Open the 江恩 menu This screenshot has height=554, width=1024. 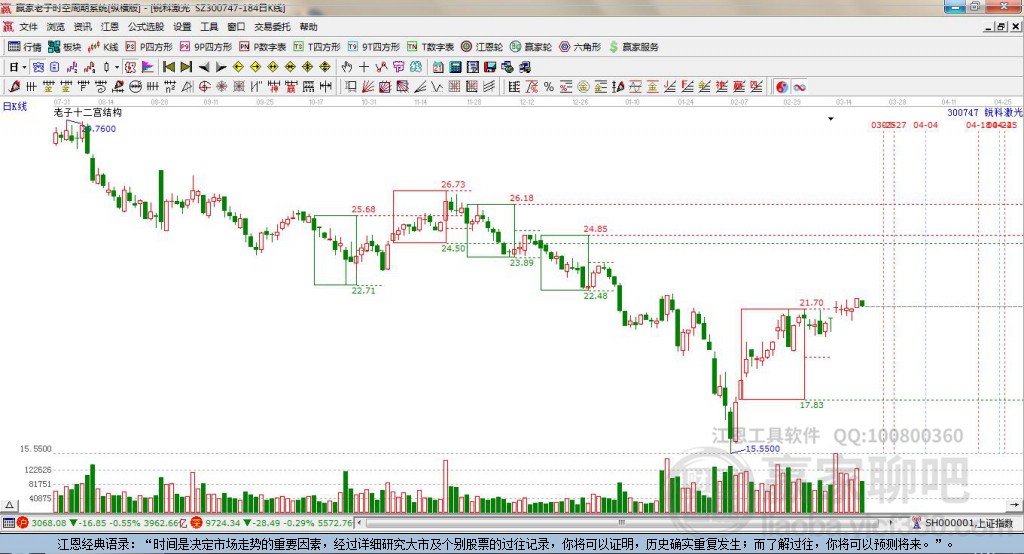coord(110,27)
